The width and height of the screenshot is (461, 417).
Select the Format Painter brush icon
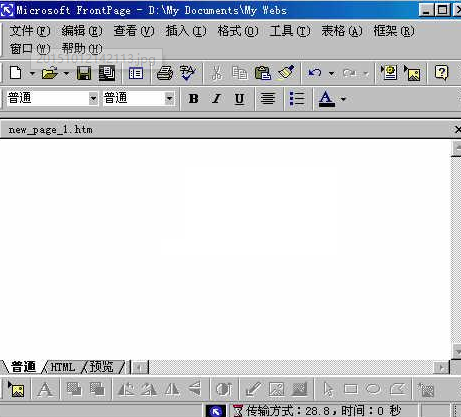pyautogui.click(x=286, y=72)
